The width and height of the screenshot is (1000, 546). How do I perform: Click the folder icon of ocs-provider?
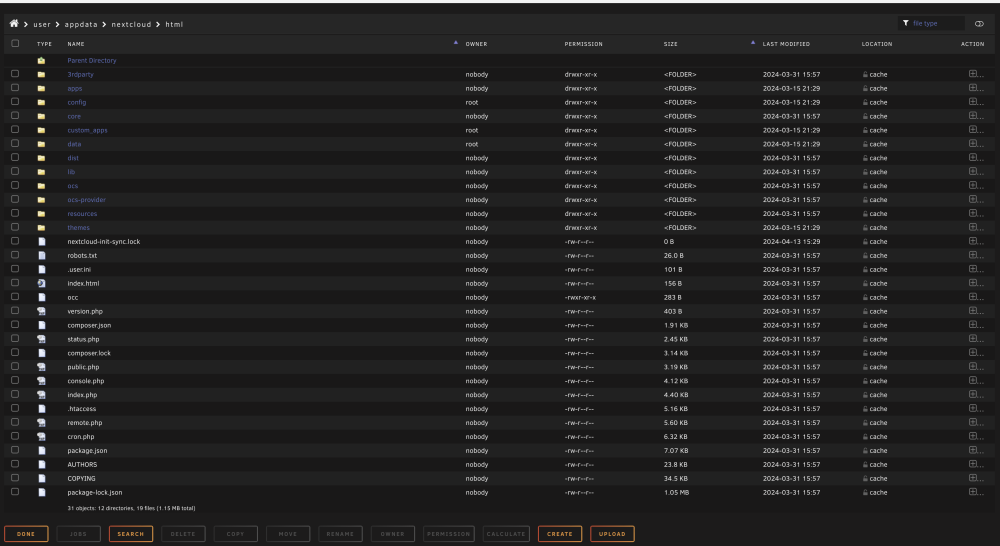pos(41,200)
